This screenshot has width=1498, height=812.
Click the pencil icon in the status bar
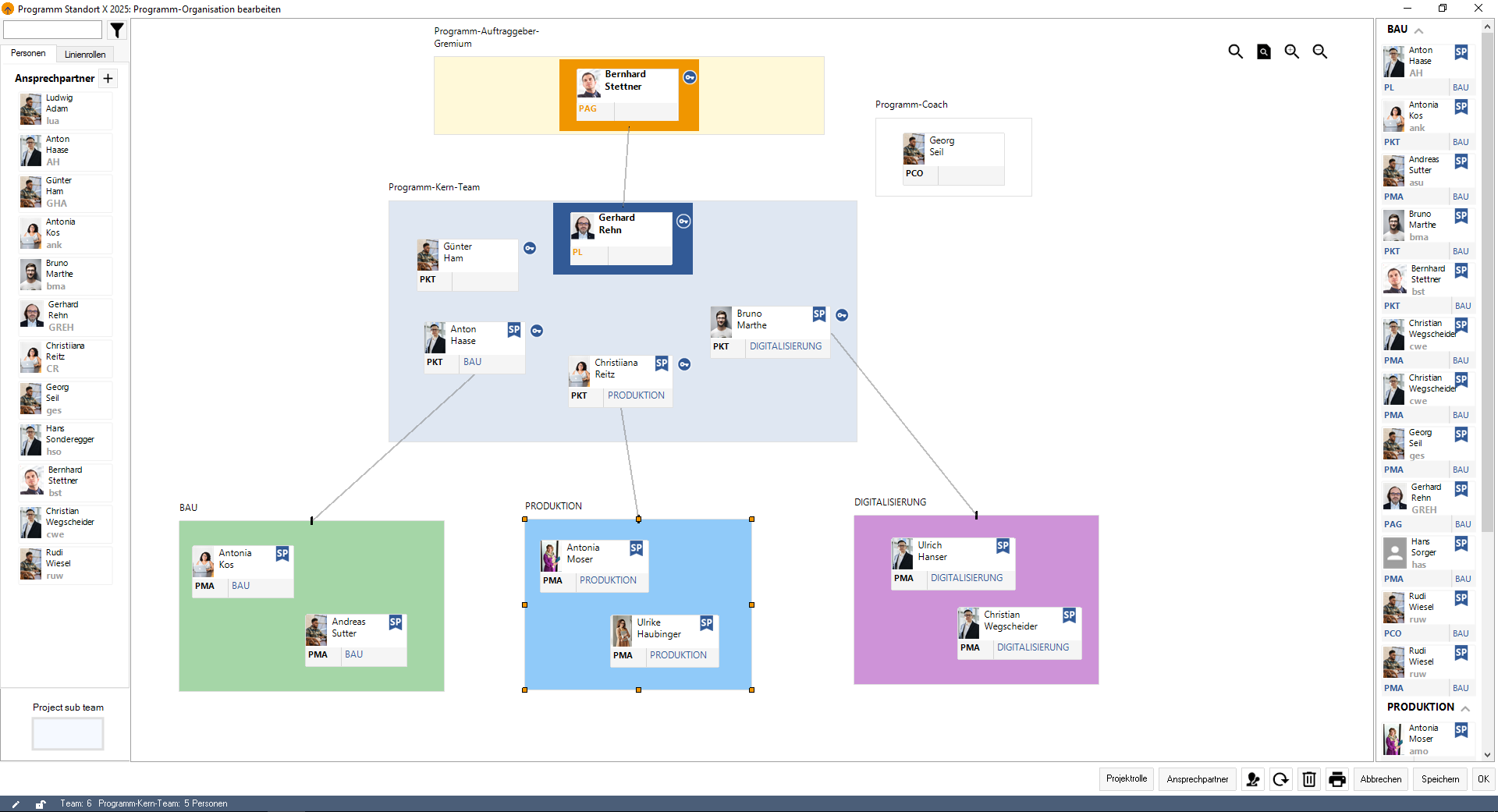pyautogui.click(x=16, y=804)
